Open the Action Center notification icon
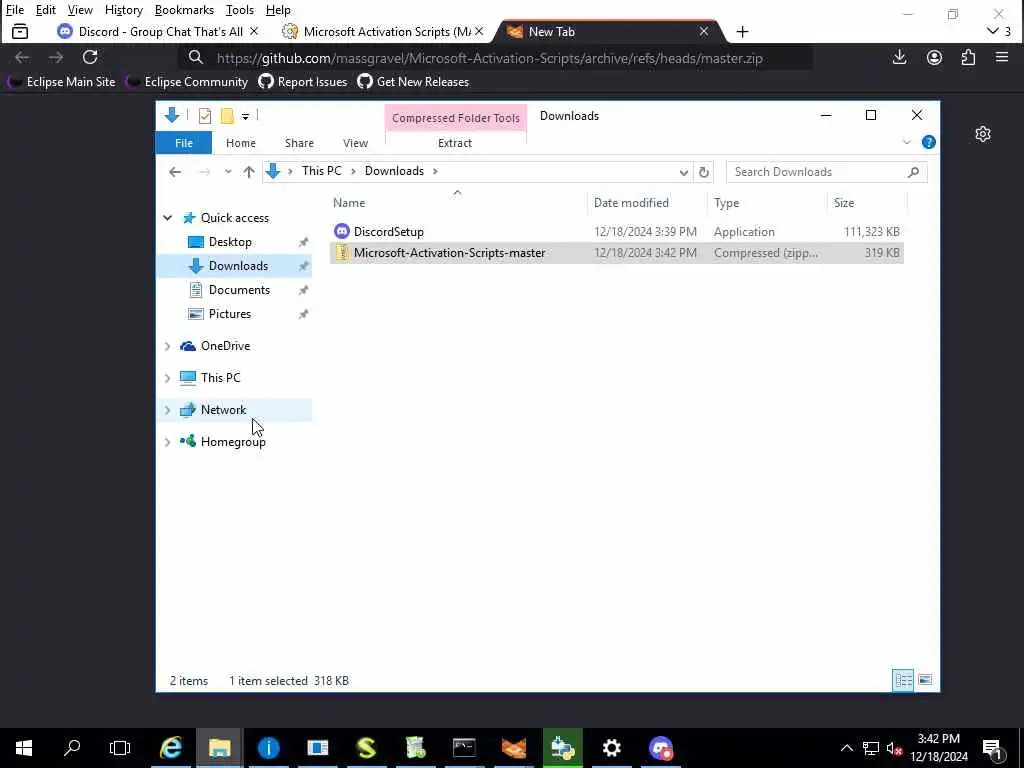 [992, 748]
